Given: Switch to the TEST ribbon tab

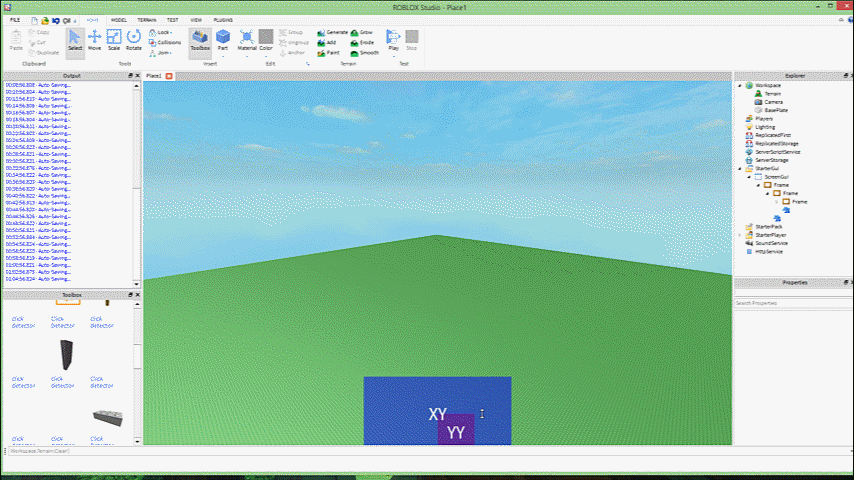Looking at the screenshot, I should [173, 20].
